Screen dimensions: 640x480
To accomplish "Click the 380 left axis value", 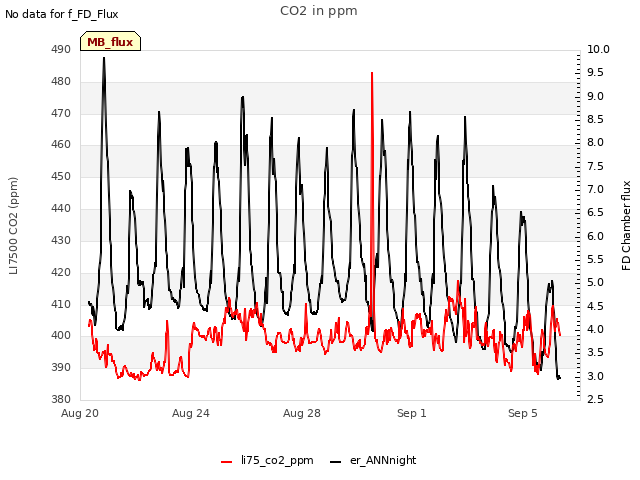I will tap(61, 399).
